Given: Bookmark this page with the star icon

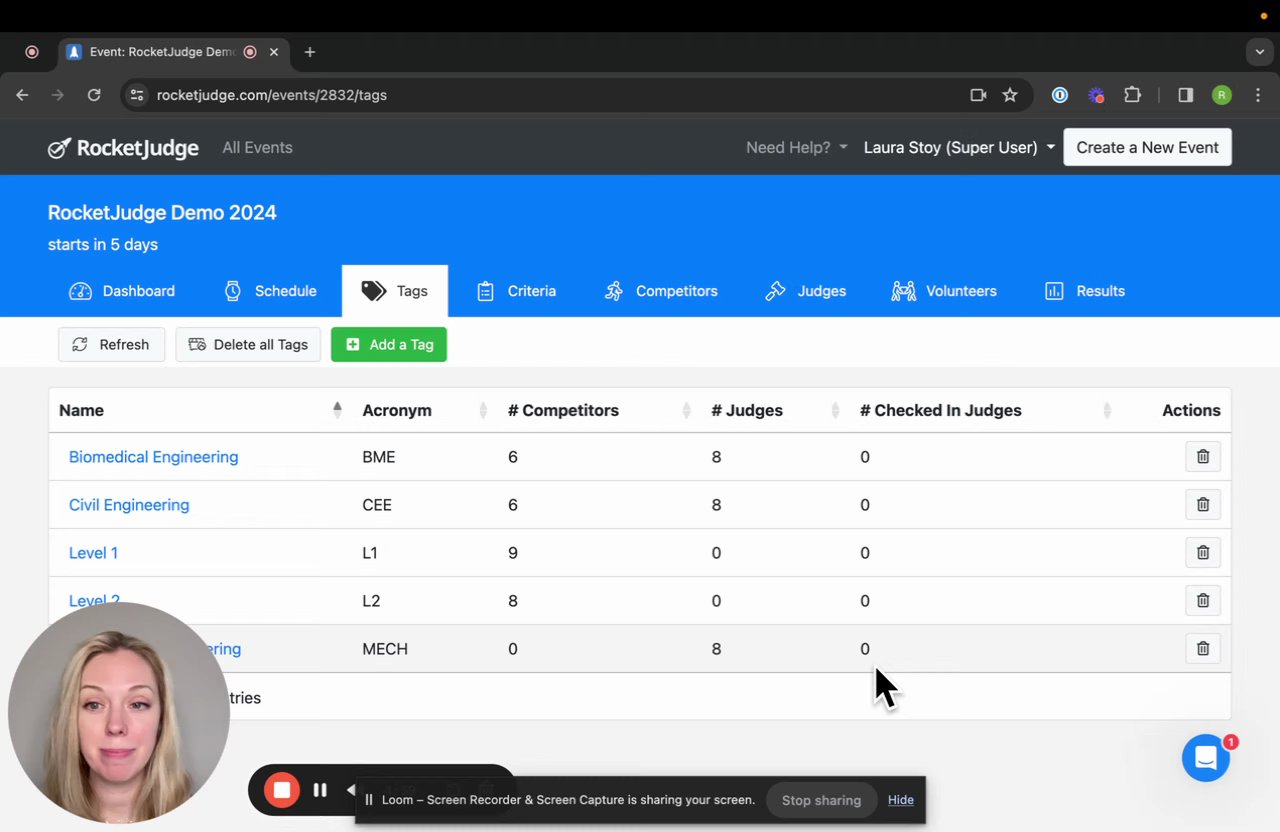Looking at the screenshot, I should click(x=1010, y=95).
